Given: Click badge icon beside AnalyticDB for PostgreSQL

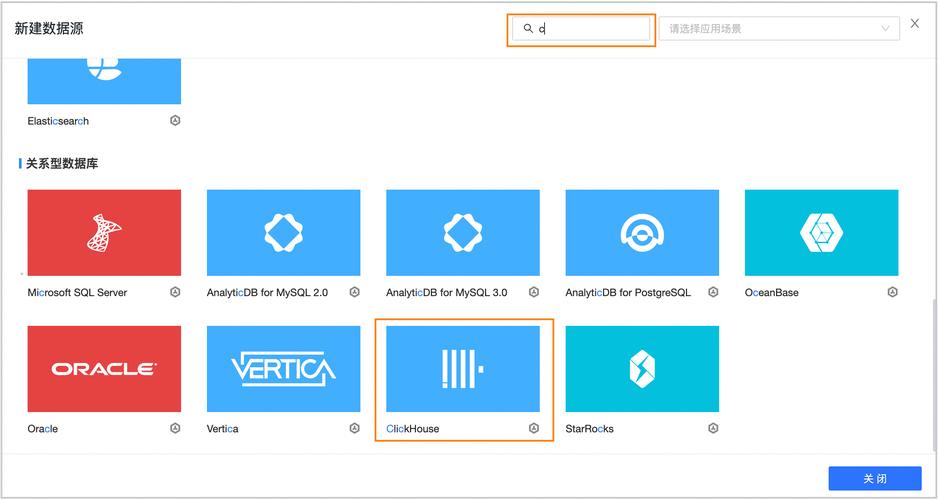Looking at the screenshot, I should (713, 292).
